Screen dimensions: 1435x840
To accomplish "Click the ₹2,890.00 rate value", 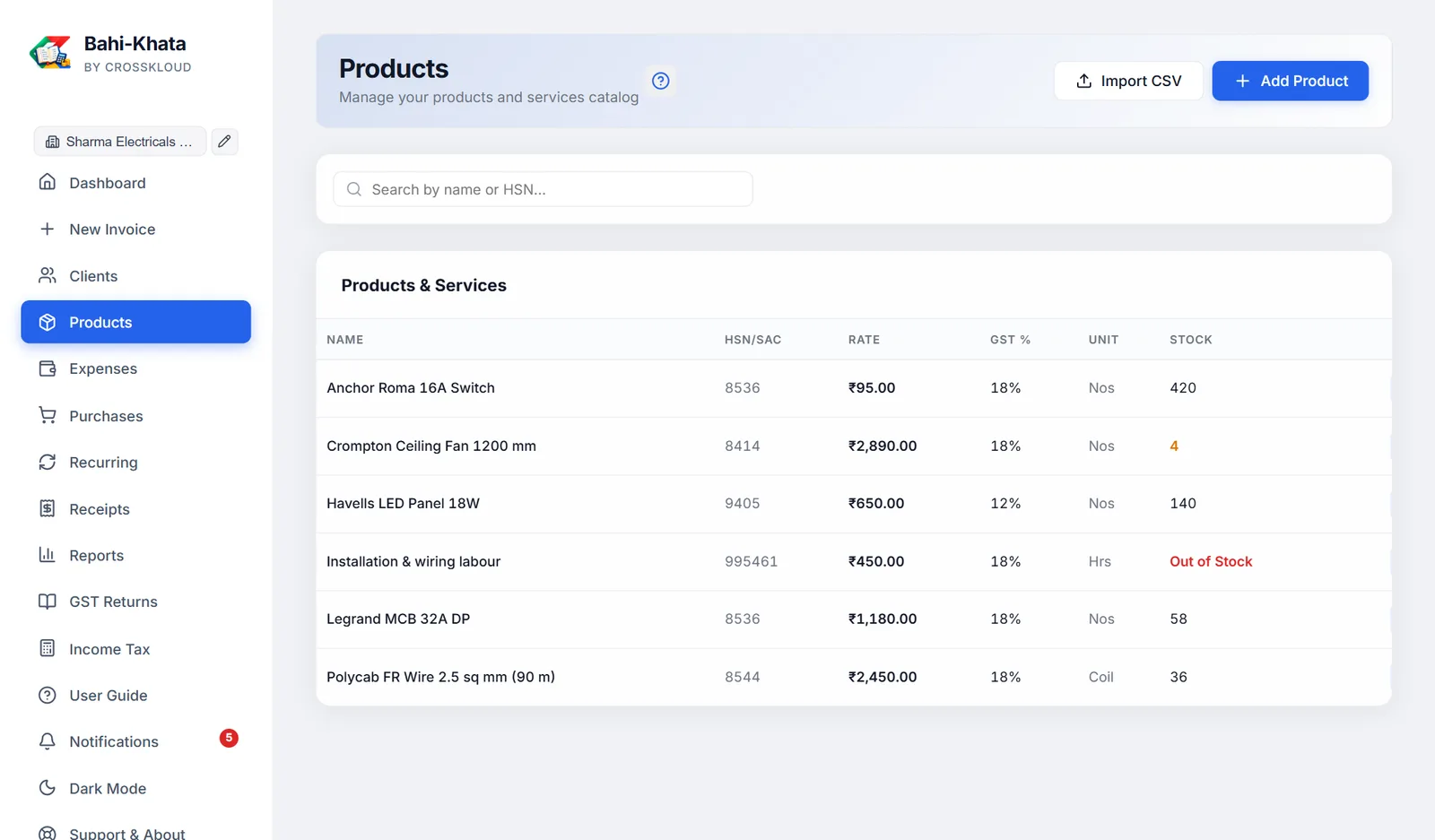I will (x=883, y=446).
